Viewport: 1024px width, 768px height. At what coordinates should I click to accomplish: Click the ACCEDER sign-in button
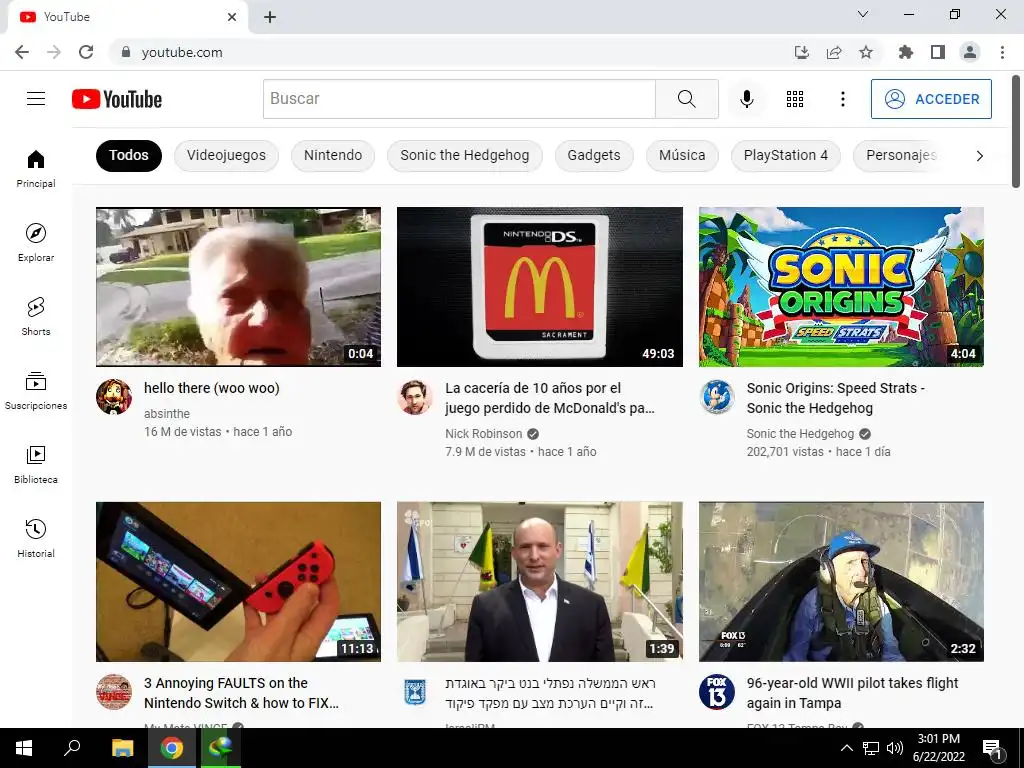931,99
